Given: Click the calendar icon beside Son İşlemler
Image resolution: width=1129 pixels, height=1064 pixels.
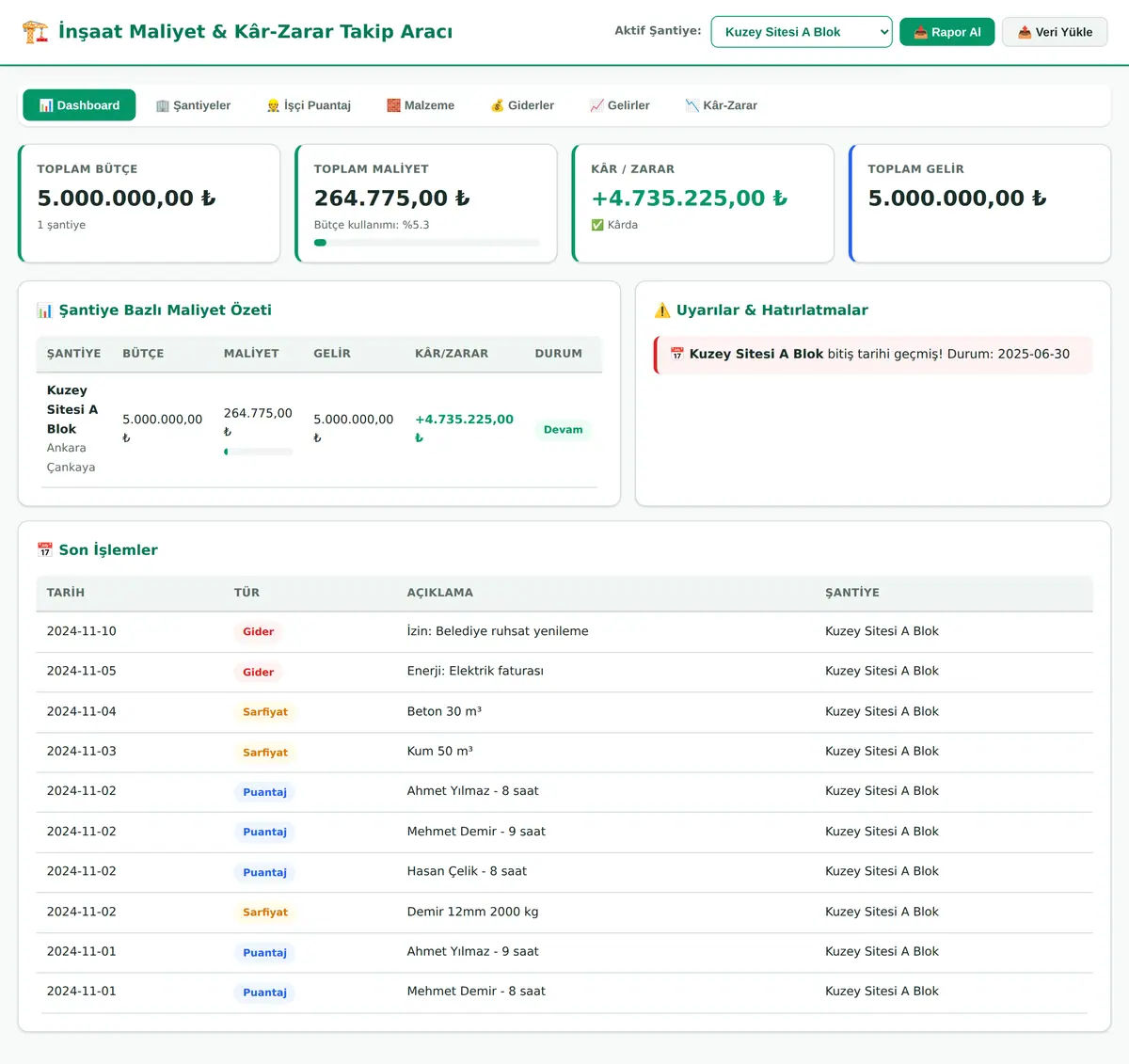Looking at the screenshot, I should (44, 550).
